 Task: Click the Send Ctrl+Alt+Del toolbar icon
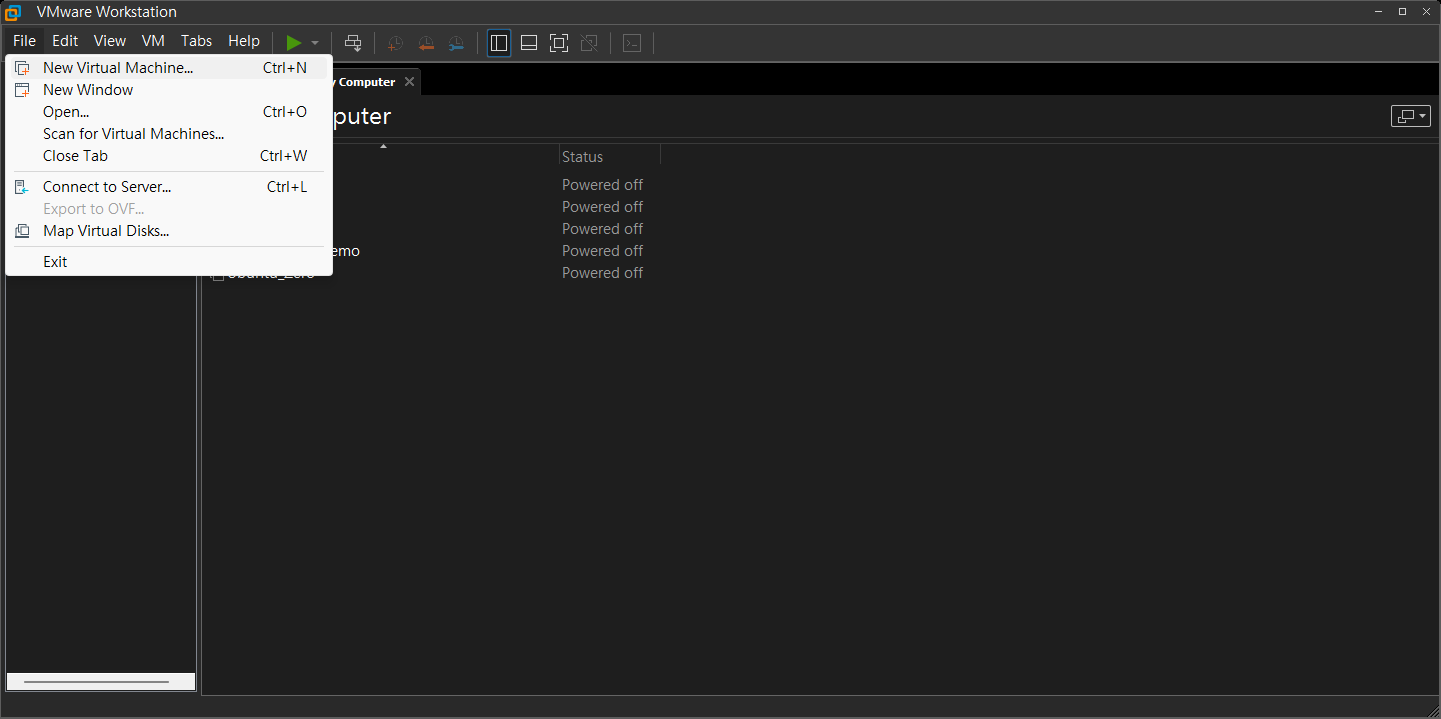[353, 42]
